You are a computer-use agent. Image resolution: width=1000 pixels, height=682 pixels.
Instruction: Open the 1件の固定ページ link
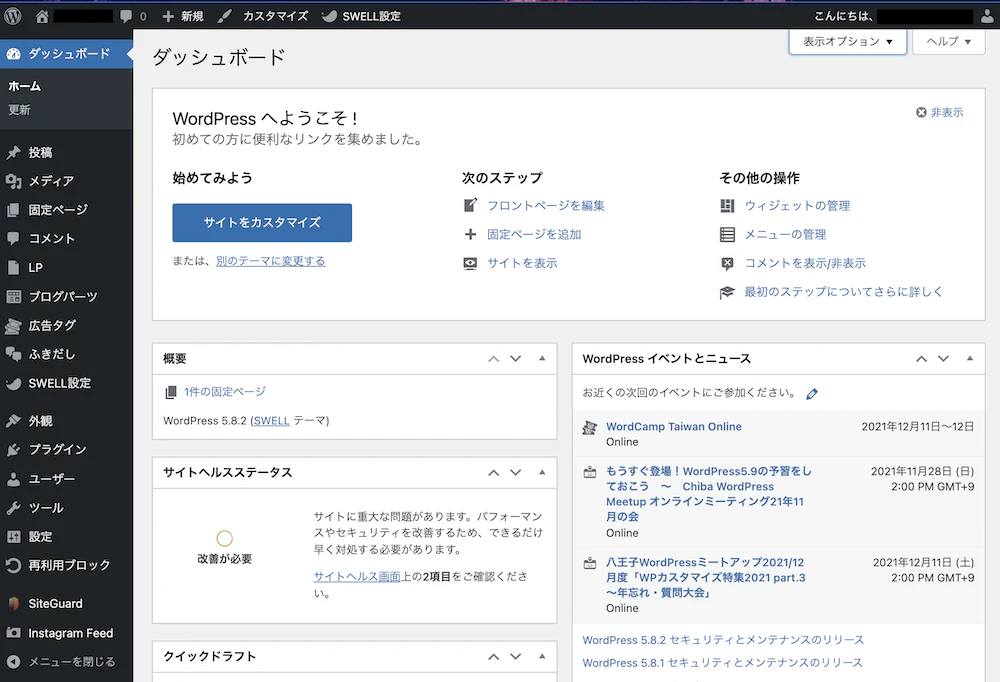coord(224,392)
